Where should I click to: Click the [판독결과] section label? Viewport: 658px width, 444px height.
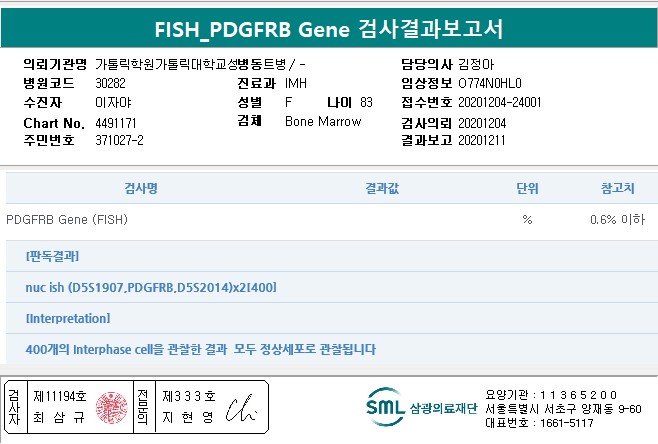pyautogui.click(x=45, y=257)
